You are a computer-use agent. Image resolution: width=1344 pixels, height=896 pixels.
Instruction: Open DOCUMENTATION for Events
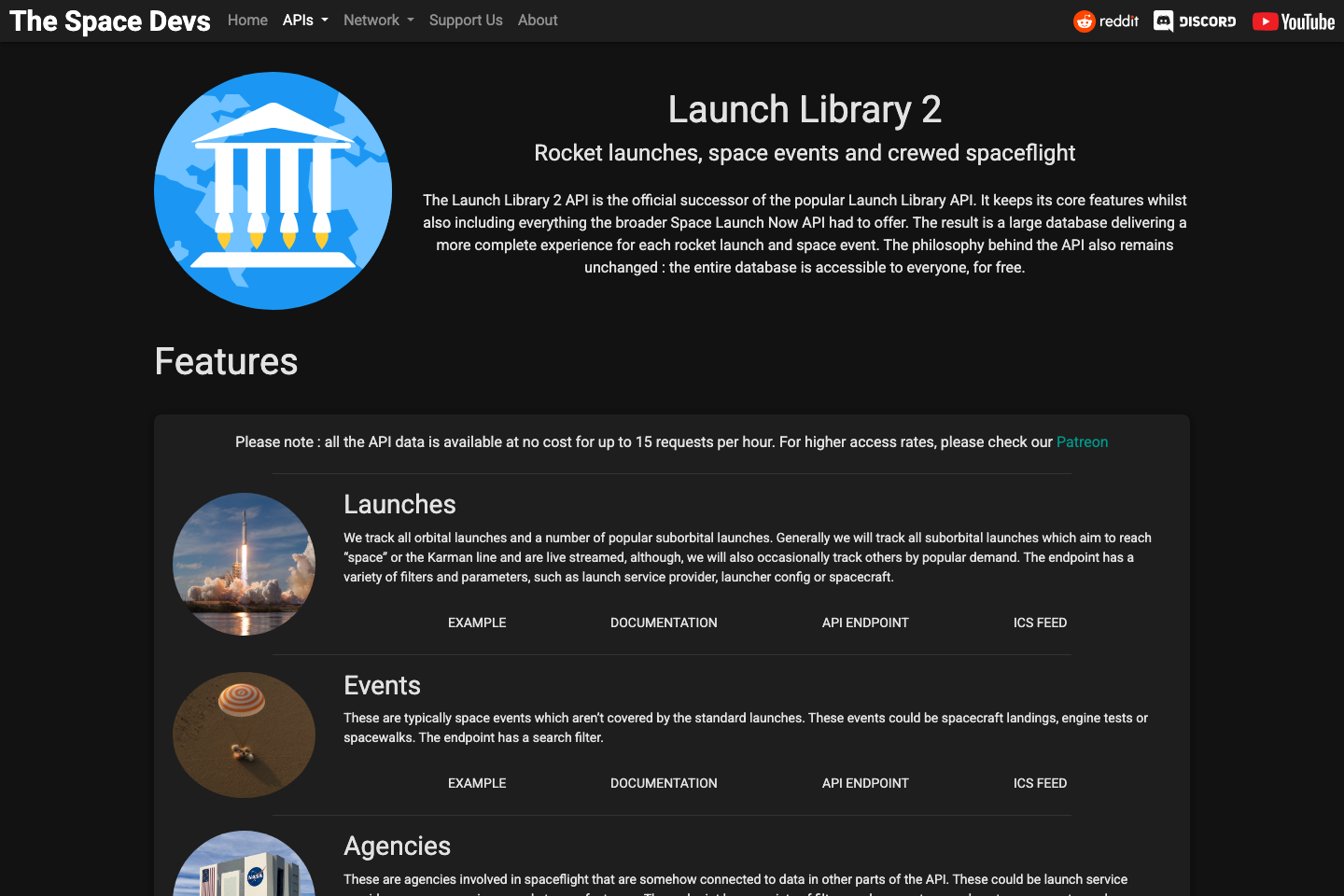coord(664,783)
